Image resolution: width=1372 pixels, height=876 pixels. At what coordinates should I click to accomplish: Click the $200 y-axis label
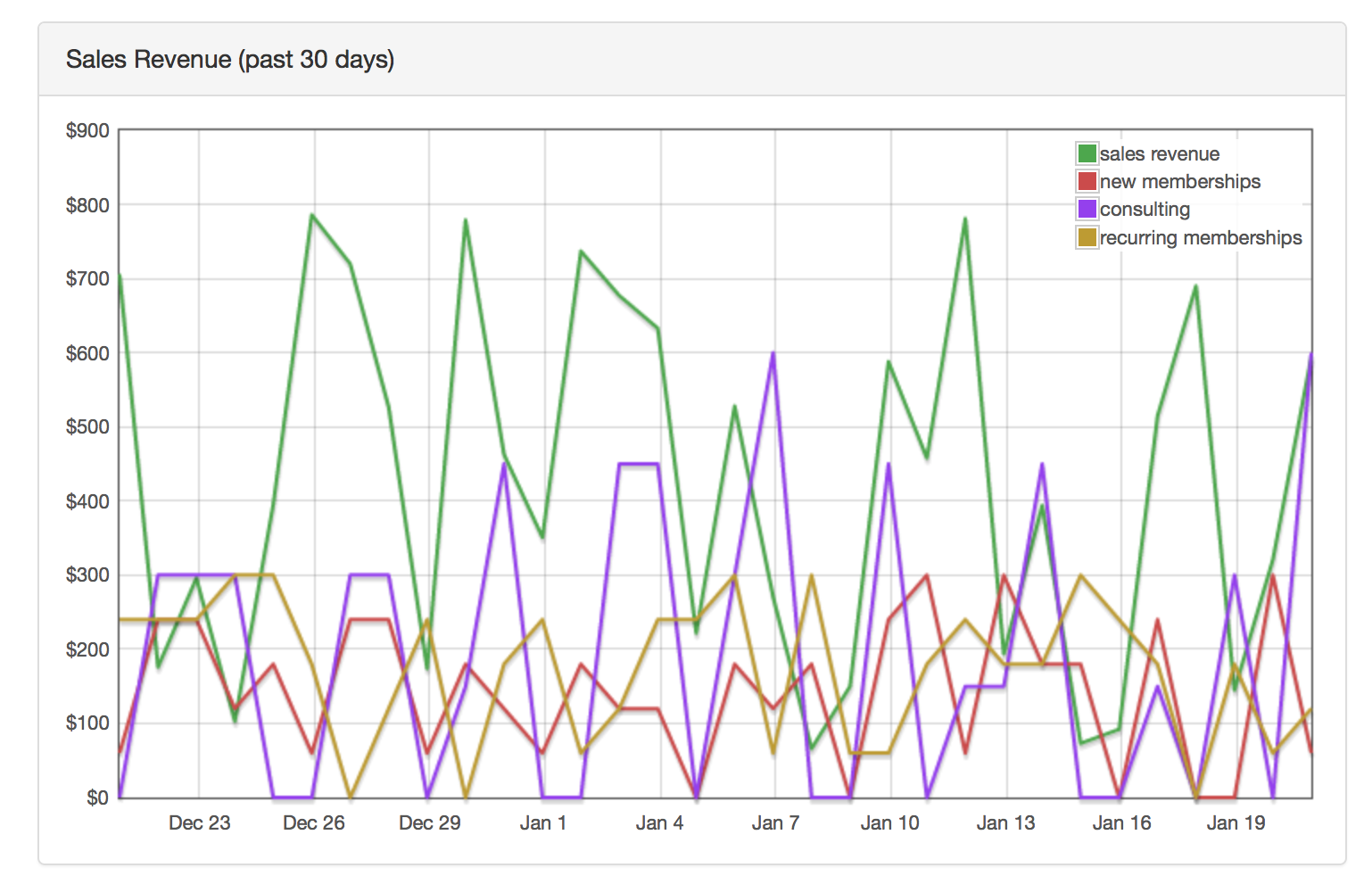pos(87,649)
